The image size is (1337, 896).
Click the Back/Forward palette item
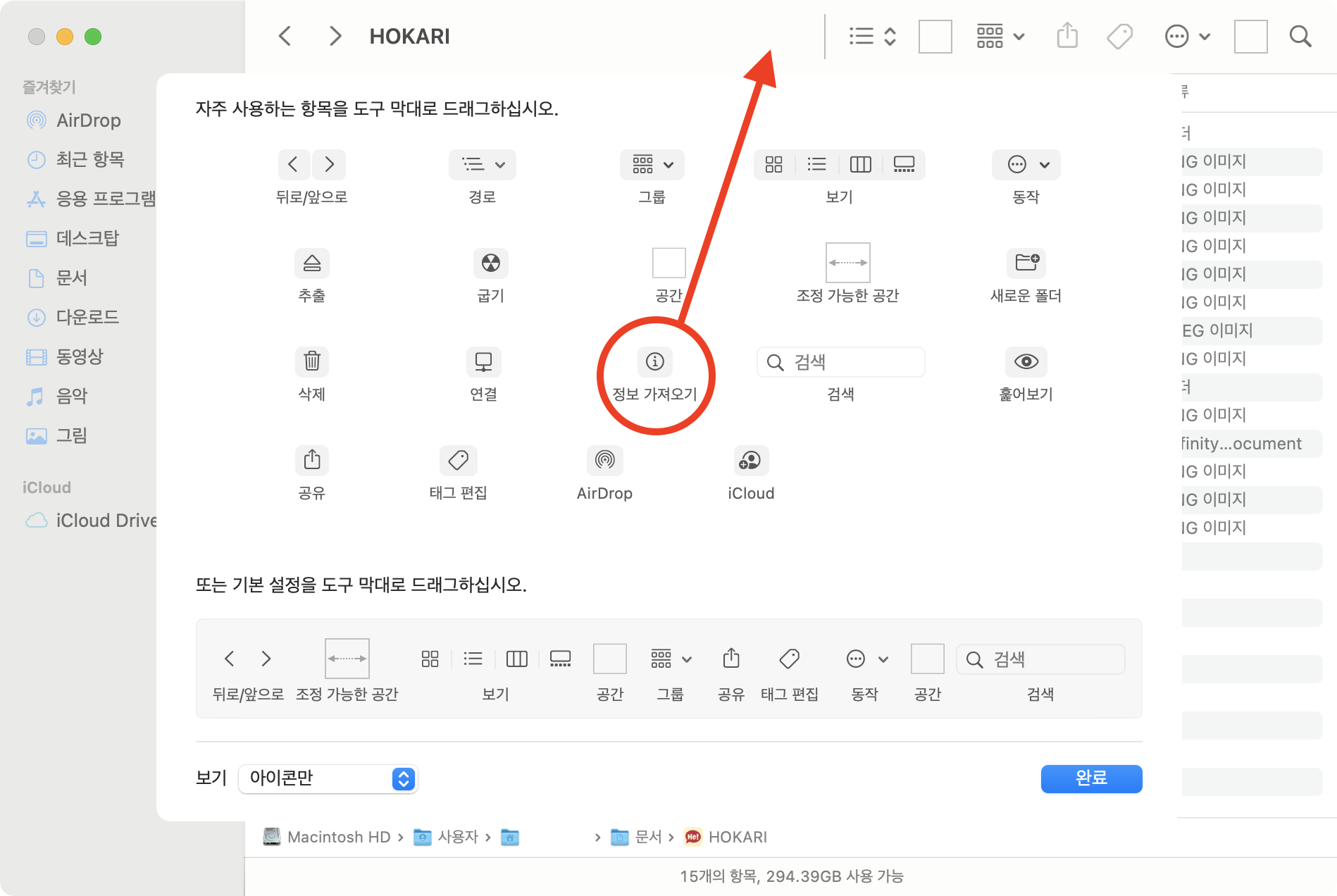pos(311,165)
